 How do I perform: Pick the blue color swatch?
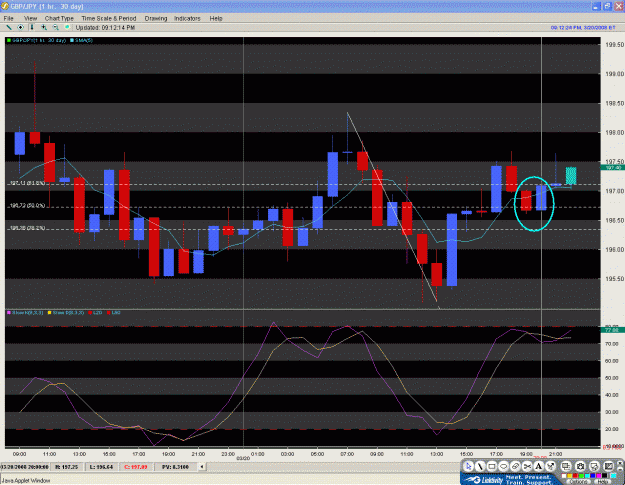click(x=593, y=476)
